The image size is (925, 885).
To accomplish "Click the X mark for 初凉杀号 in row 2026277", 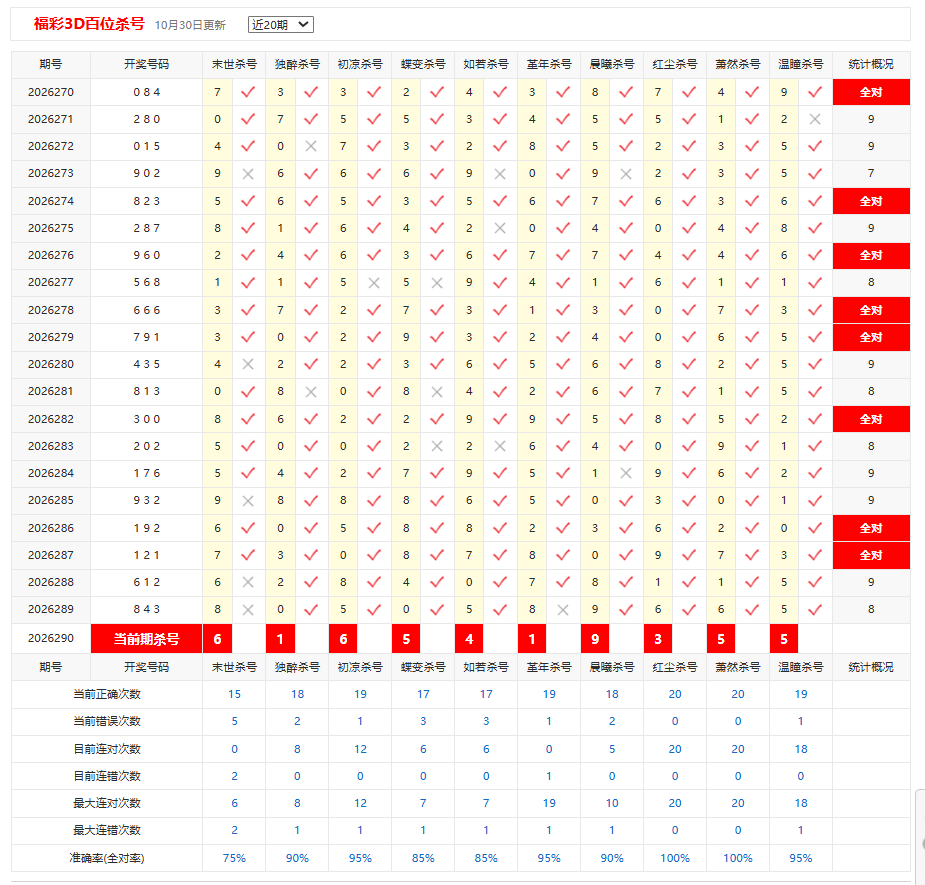I will pos(374,283).
